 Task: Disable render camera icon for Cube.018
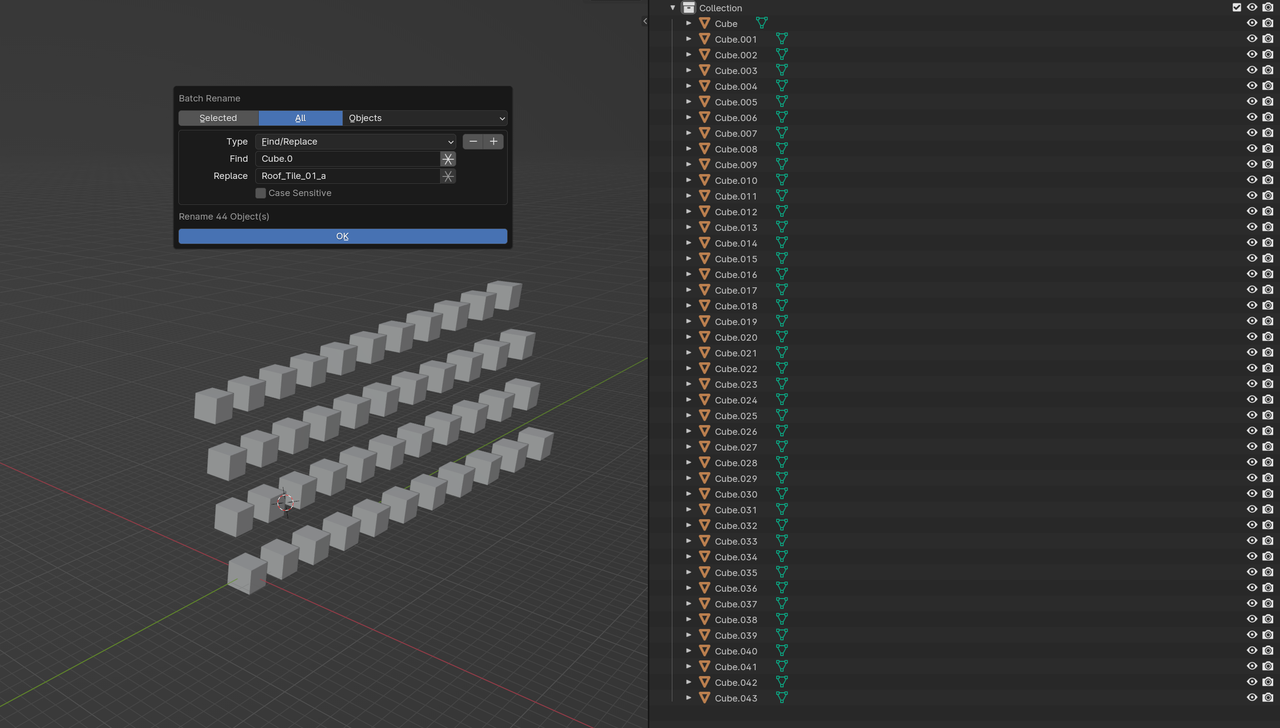(x=1268, y=306)
